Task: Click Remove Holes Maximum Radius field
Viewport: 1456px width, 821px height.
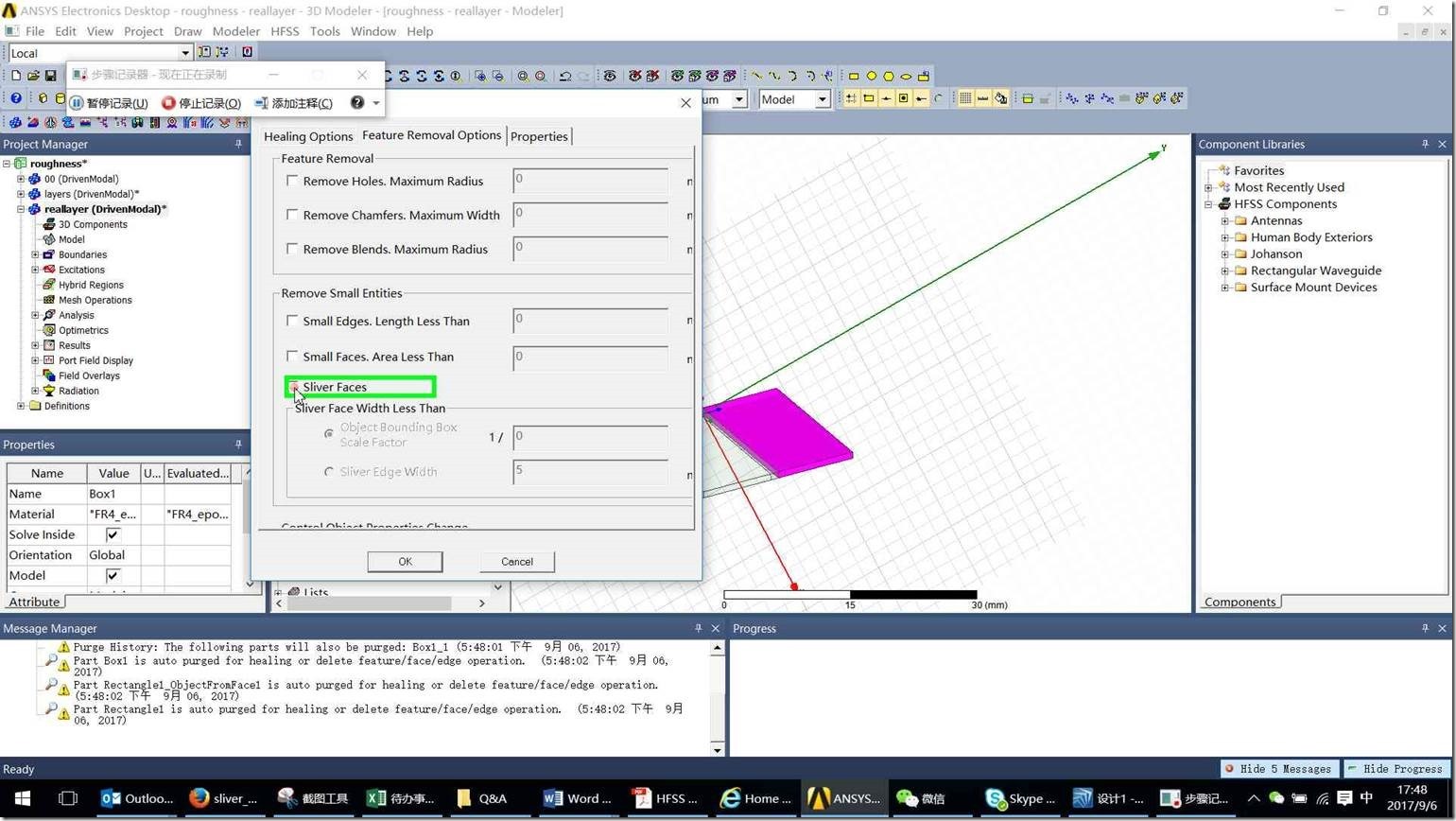Action: coord(591,181)
